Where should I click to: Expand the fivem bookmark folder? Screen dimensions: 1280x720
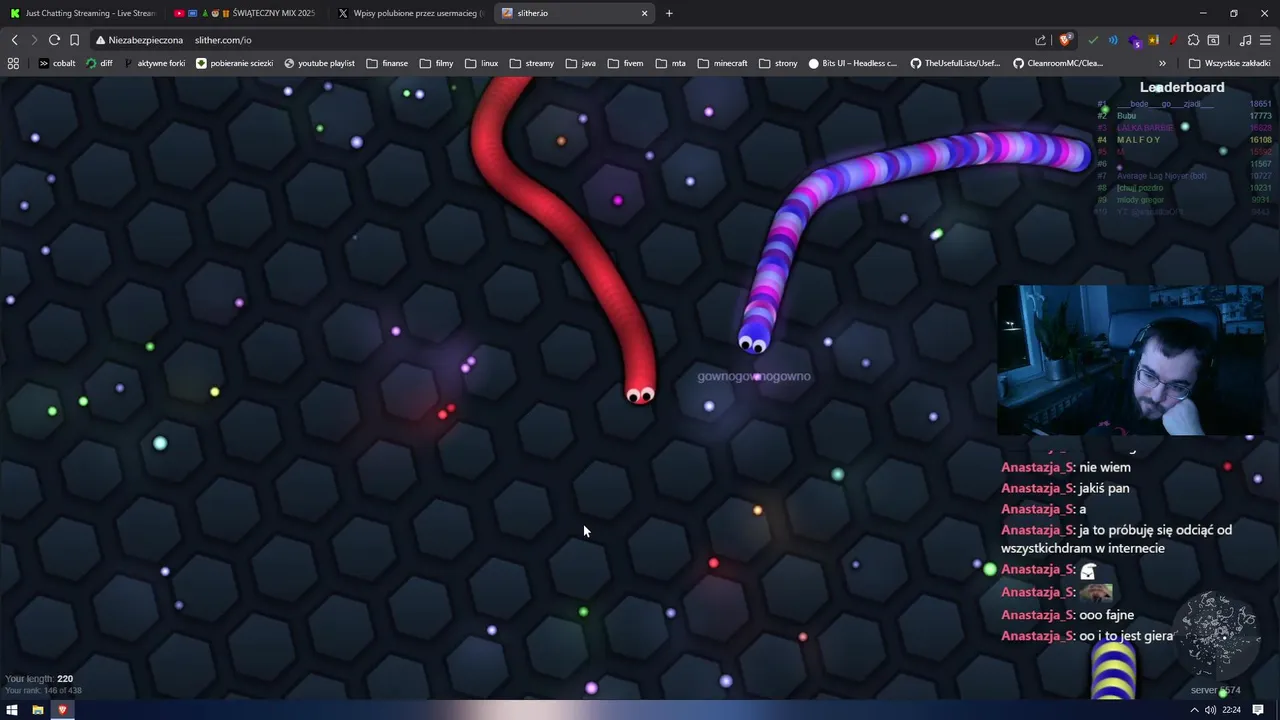click(x=625, y=63)
